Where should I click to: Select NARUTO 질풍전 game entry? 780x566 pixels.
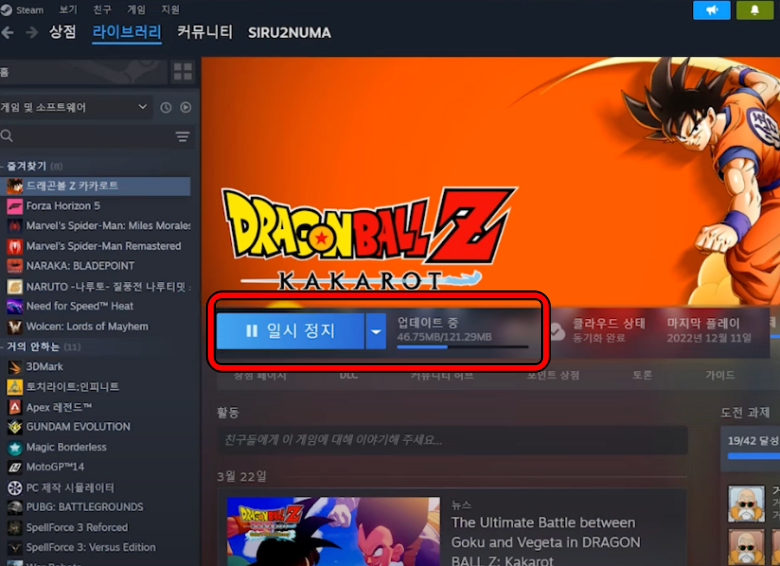[x=96, y=286]
